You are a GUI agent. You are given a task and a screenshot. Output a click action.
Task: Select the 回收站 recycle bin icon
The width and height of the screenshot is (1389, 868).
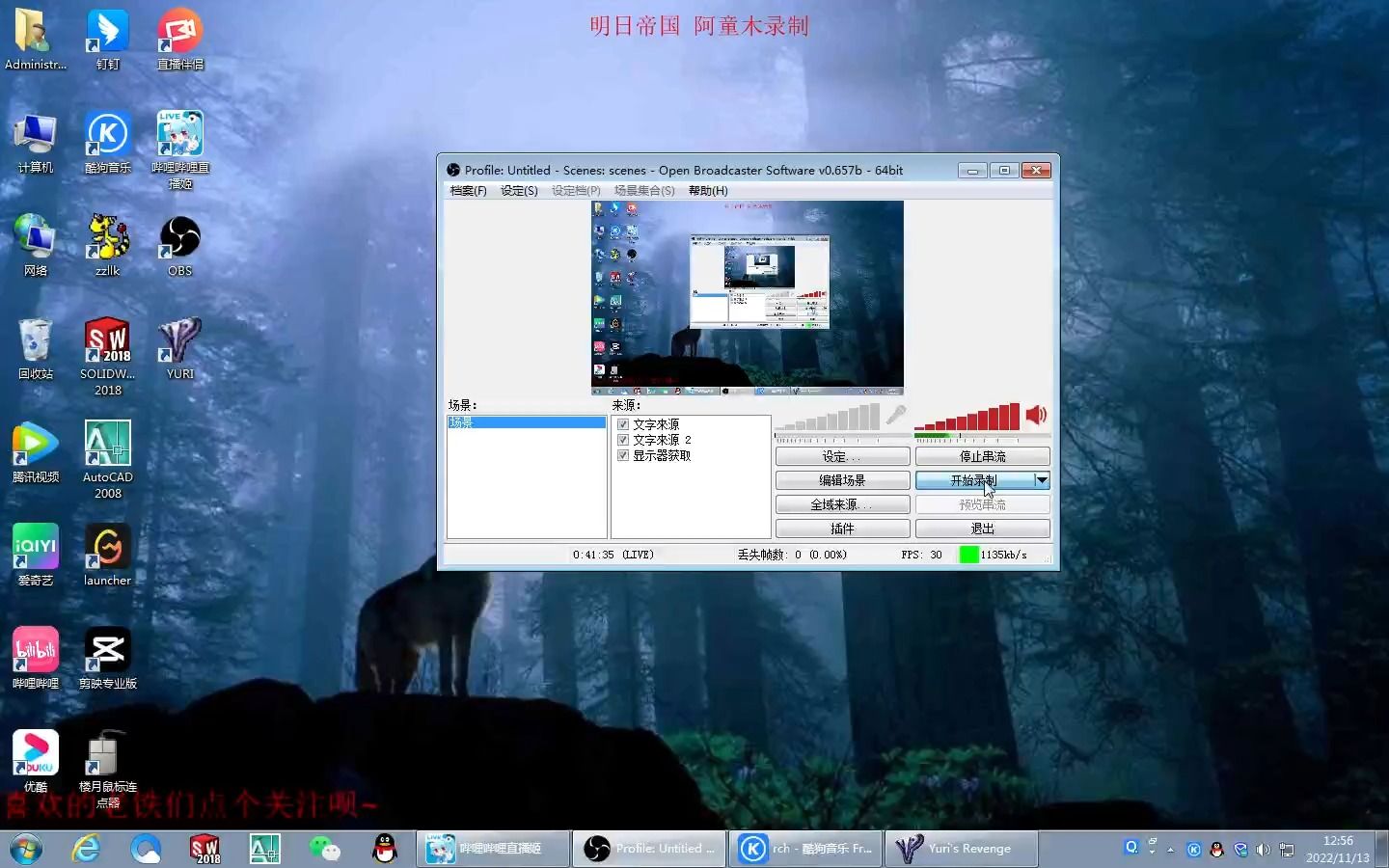pos(36,349)
